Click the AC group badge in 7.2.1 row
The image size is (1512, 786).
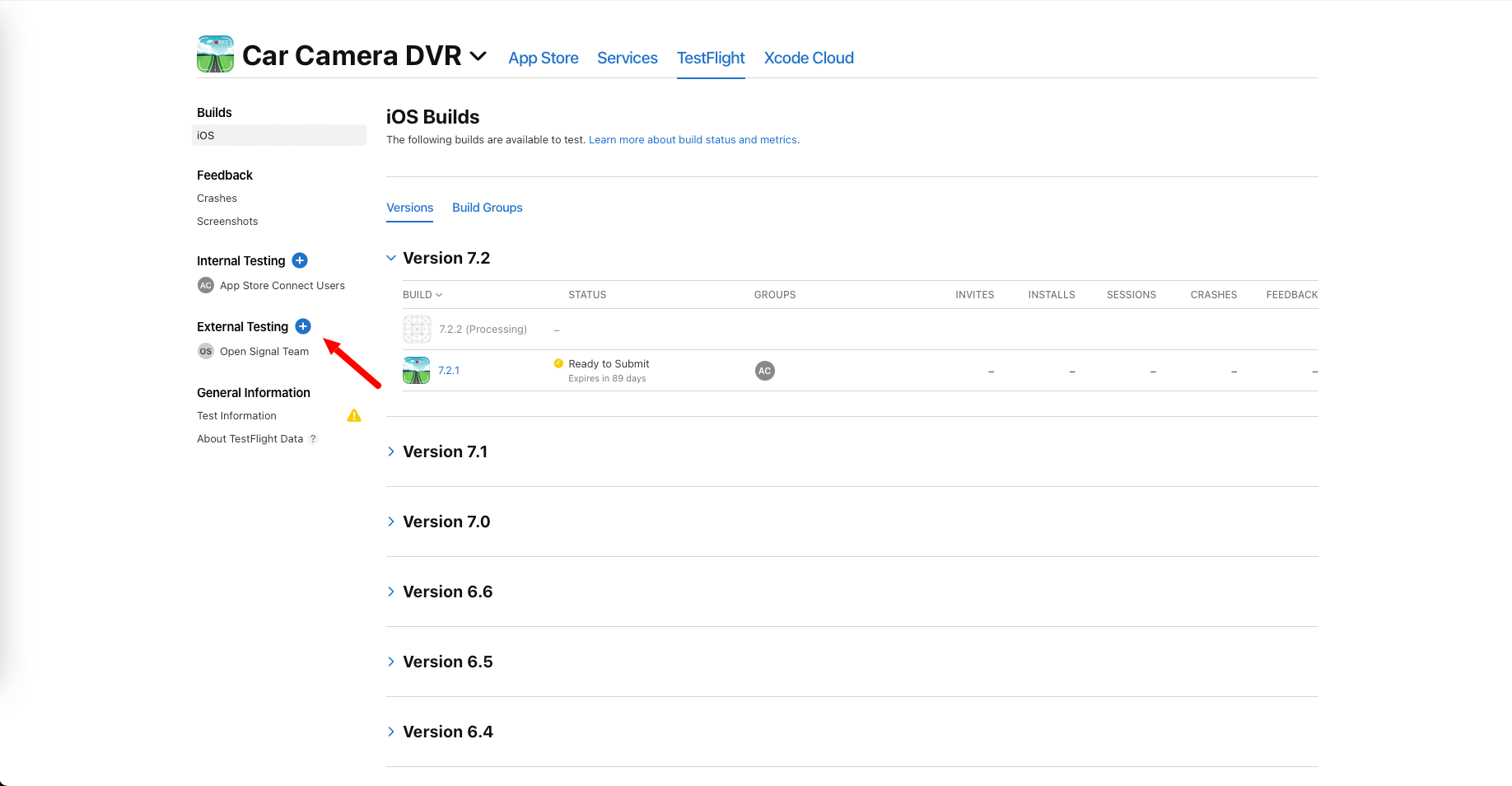[x=765, y=371]
